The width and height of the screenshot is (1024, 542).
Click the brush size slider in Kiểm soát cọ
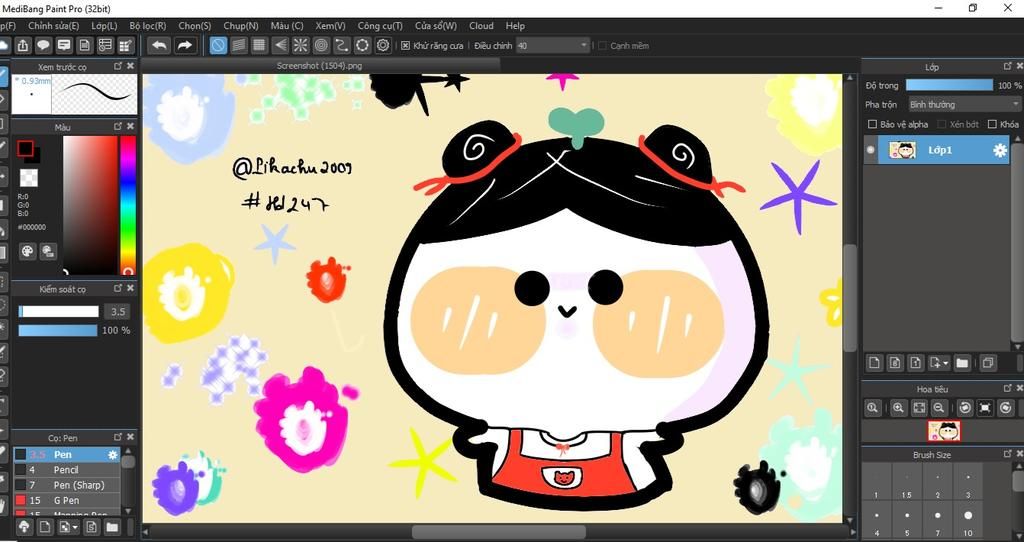tap(59, 311)
